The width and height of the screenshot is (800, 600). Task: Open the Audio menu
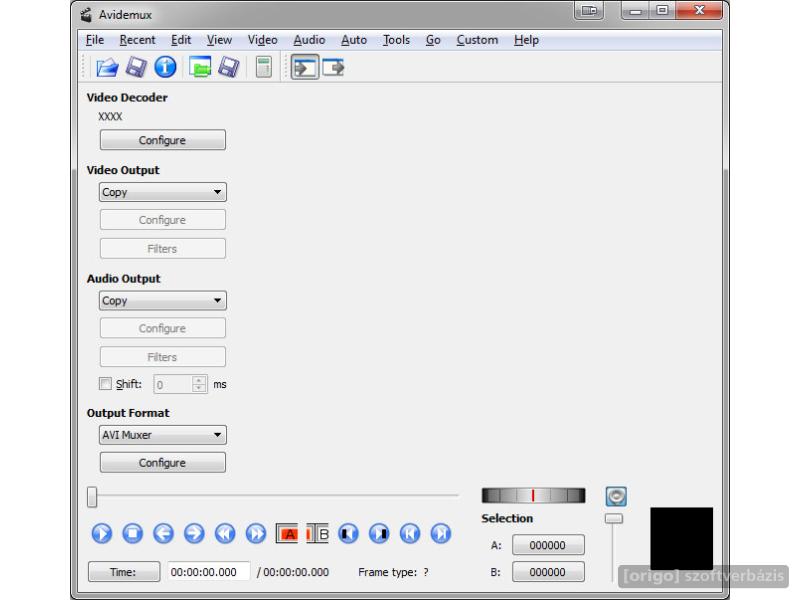tap(309, 40)
